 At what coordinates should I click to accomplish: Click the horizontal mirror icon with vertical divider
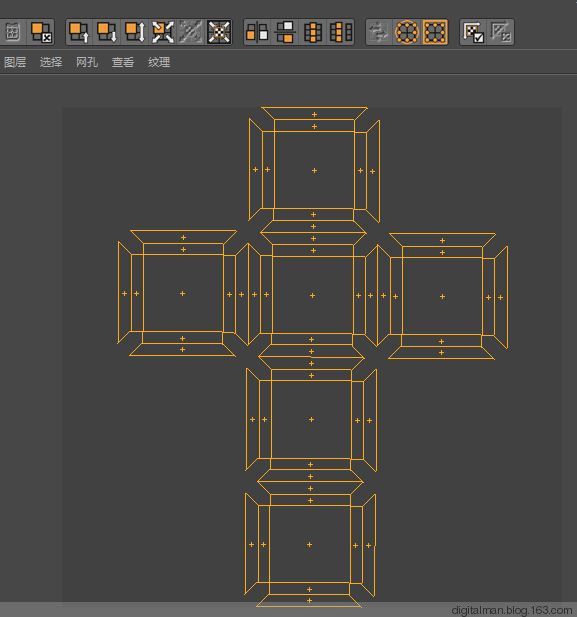click(x=257, y=32)
